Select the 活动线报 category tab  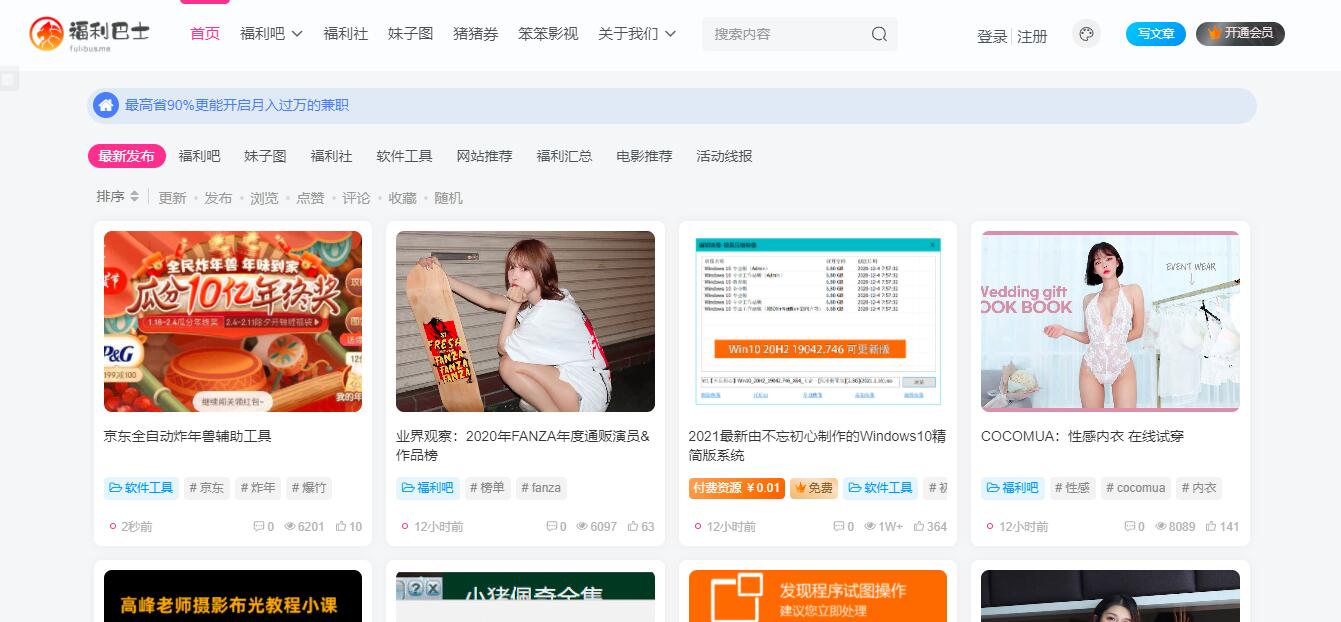(x=724, y=156)
